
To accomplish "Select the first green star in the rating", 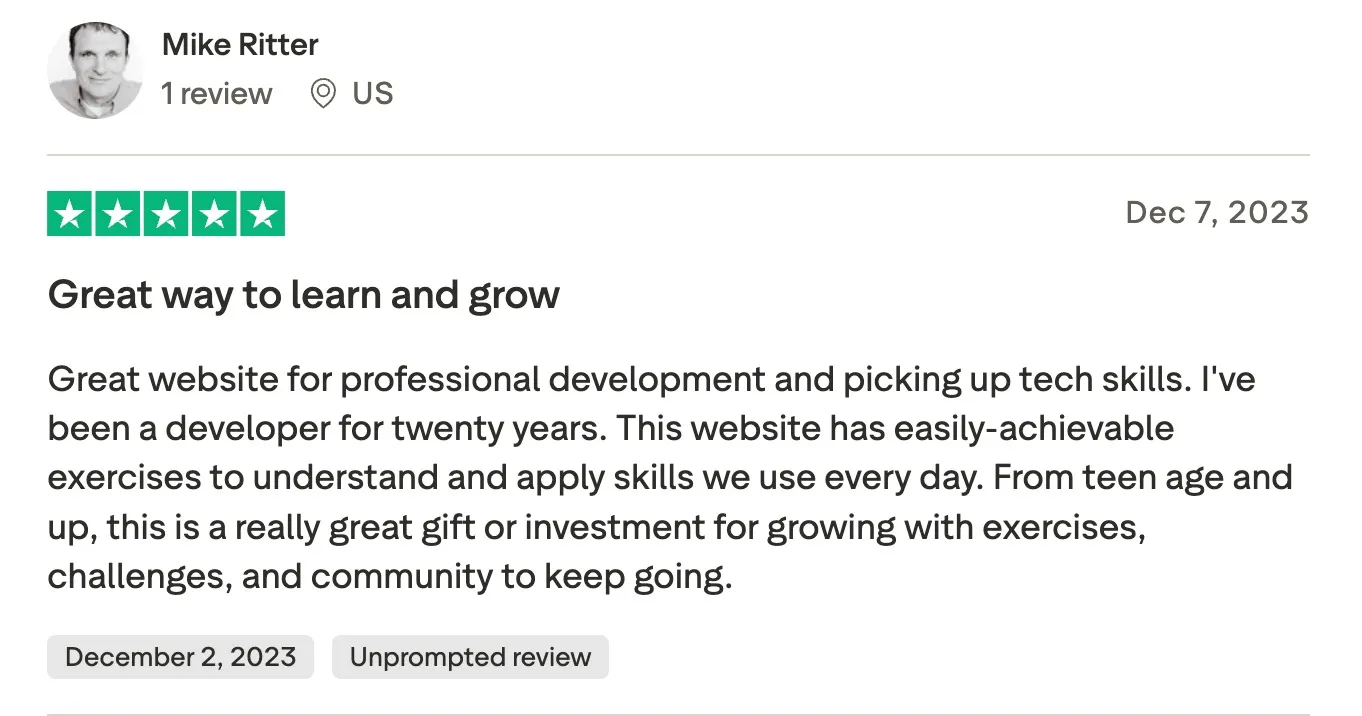I will pos(69,212).
